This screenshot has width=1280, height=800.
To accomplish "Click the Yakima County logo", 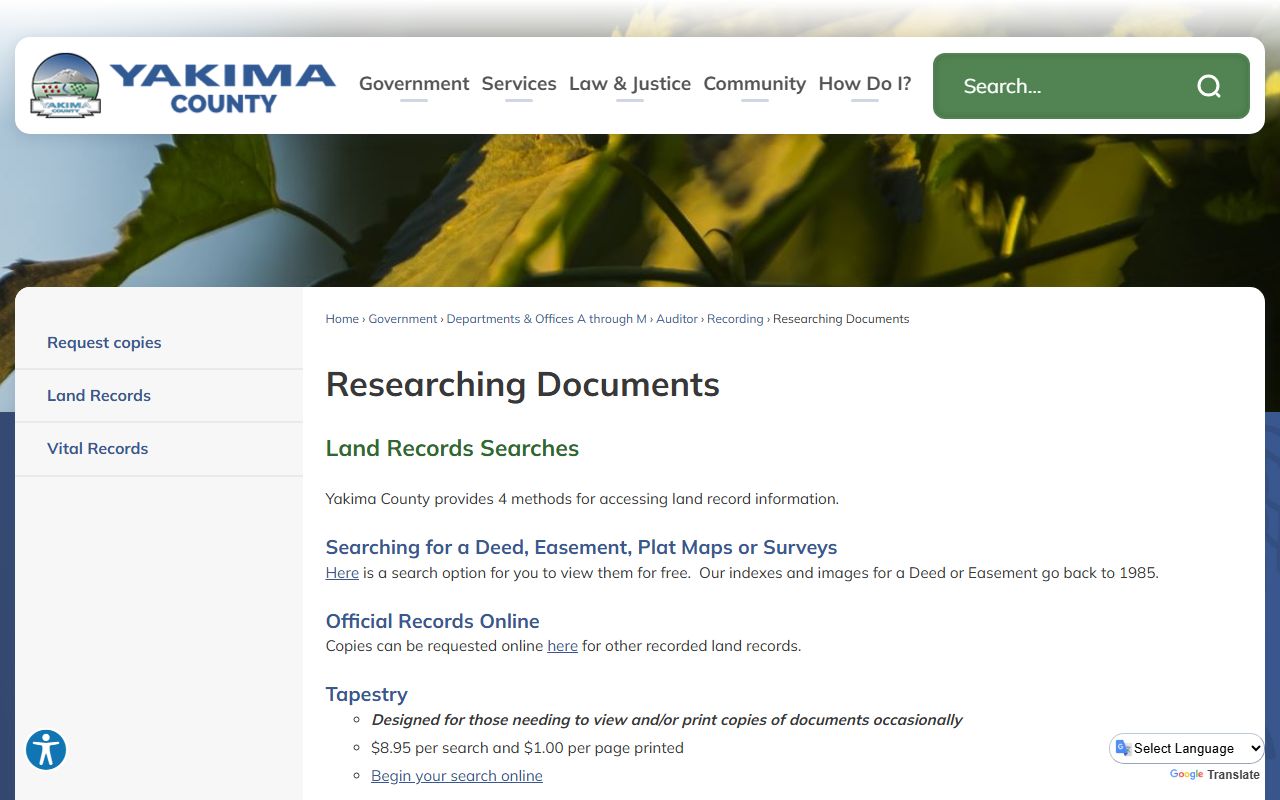I will [x=183, y=86].
